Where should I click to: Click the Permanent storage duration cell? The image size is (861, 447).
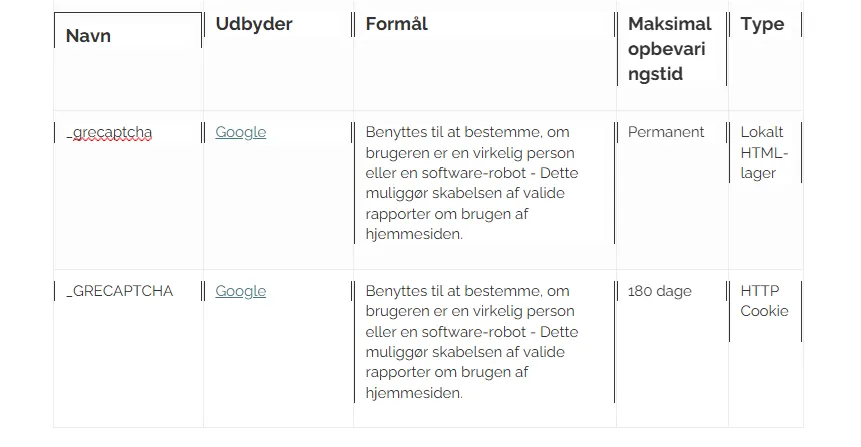(666, 132)
